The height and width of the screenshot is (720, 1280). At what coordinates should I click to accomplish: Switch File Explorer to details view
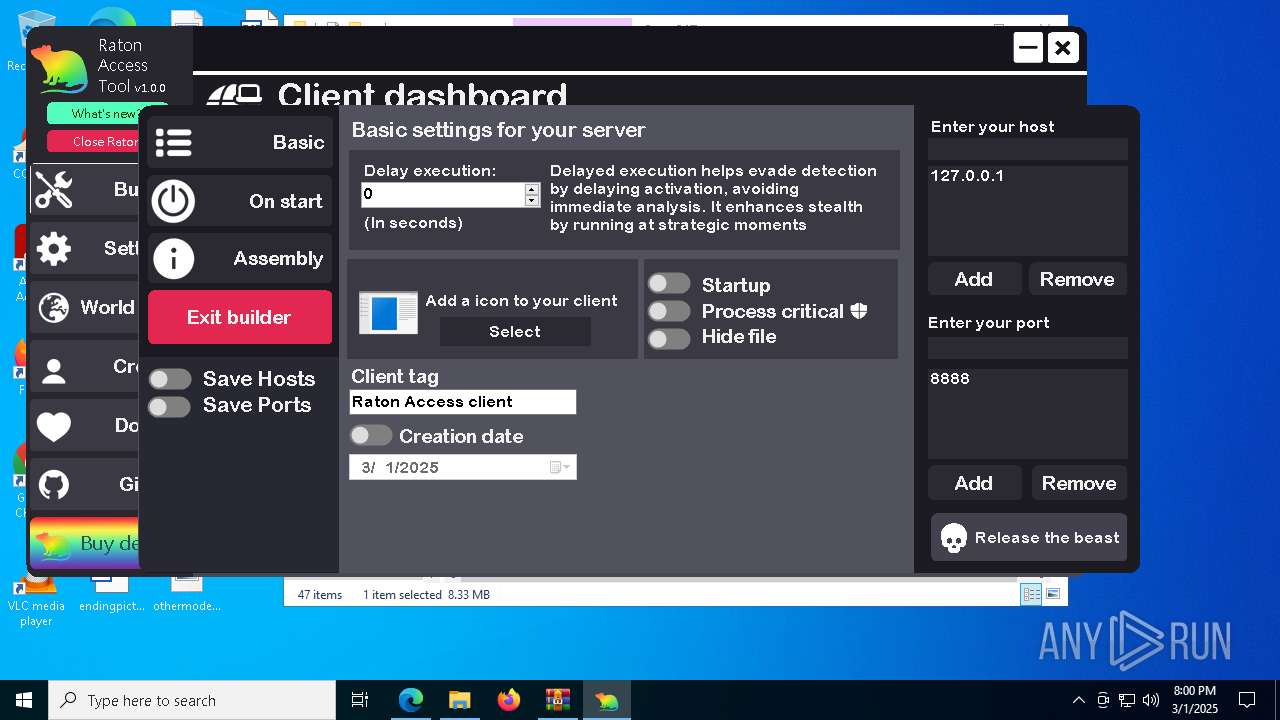(x=1030, y=594)
